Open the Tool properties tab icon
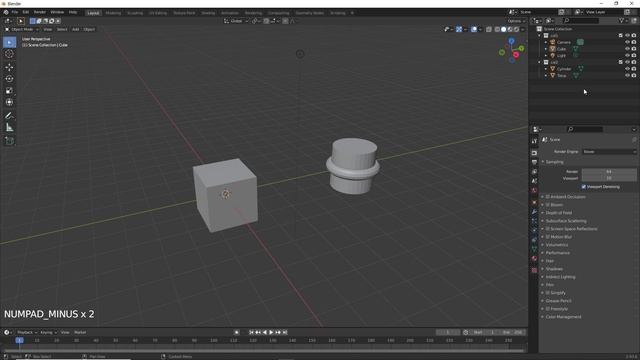 [x=534, y=141]
